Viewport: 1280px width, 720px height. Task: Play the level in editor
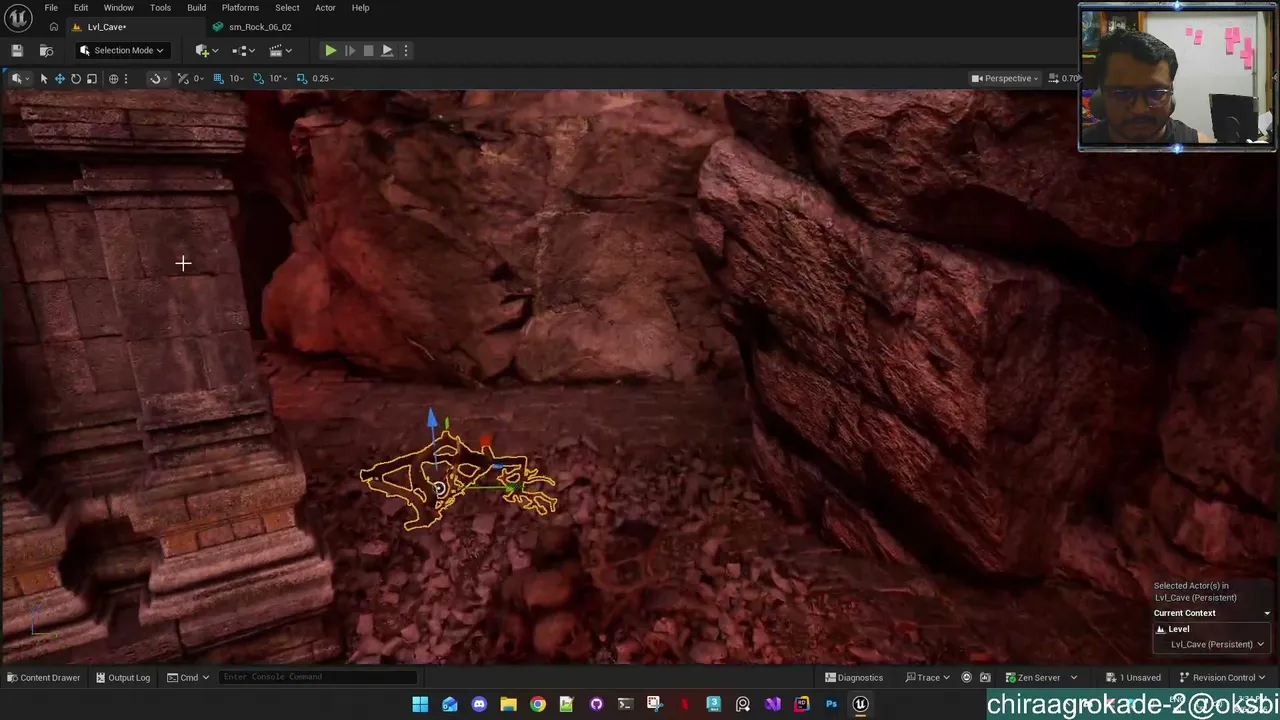330,50
